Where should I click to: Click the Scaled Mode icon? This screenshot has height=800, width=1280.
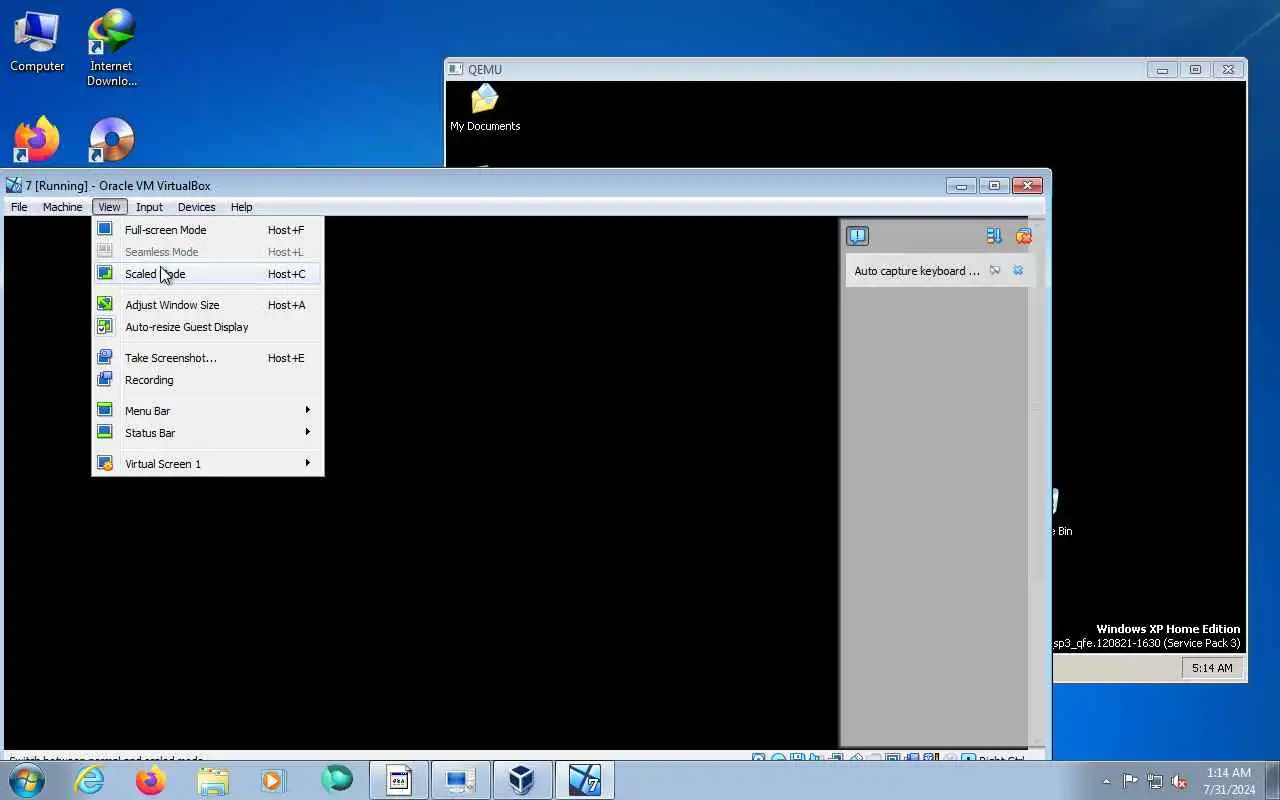coord(104,273)
